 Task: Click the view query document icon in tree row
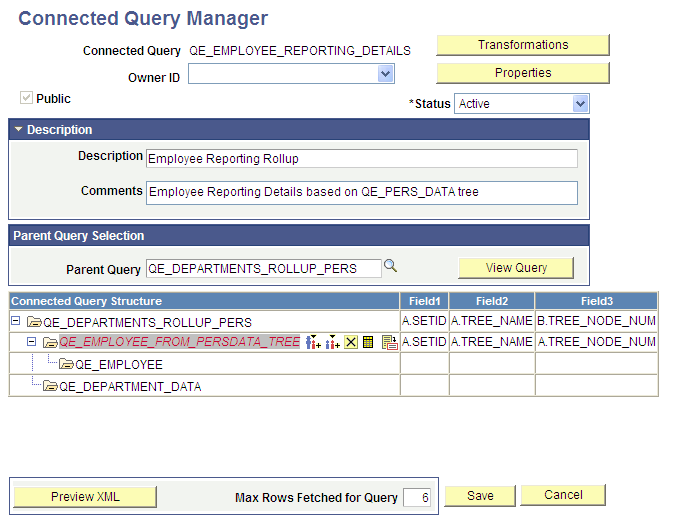tap(389, 342)
